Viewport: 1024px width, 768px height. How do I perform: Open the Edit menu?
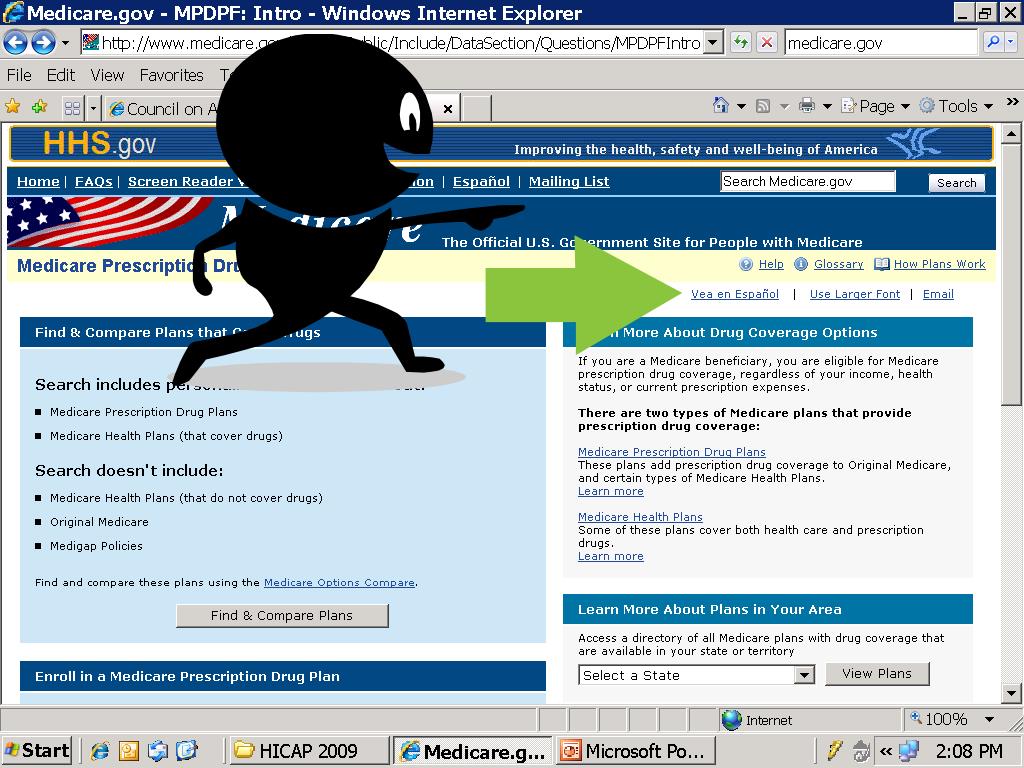click(61, 75)
